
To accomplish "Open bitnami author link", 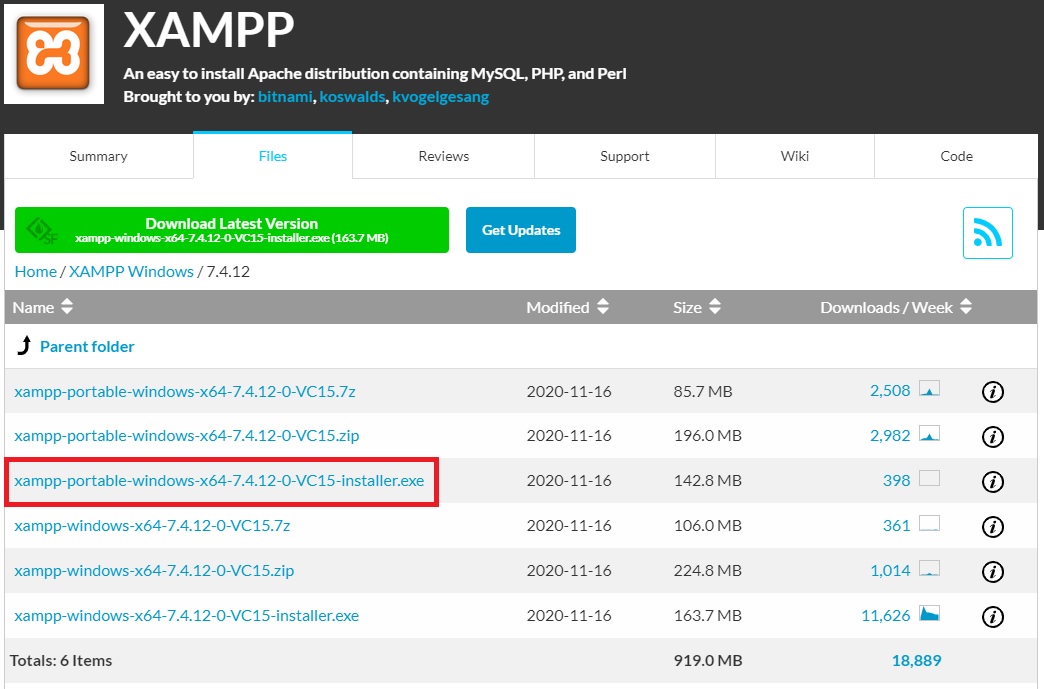I will click(285, 97).
